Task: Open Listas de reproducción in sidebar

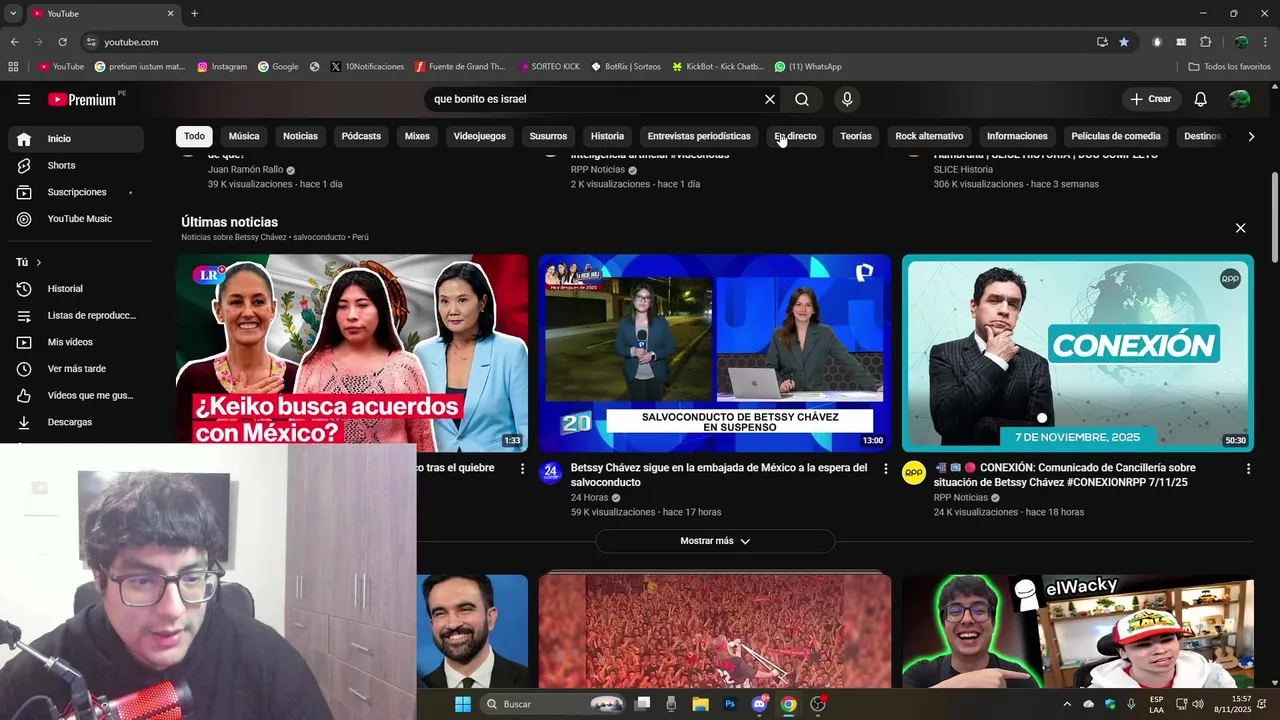Action: click(76, 316)
